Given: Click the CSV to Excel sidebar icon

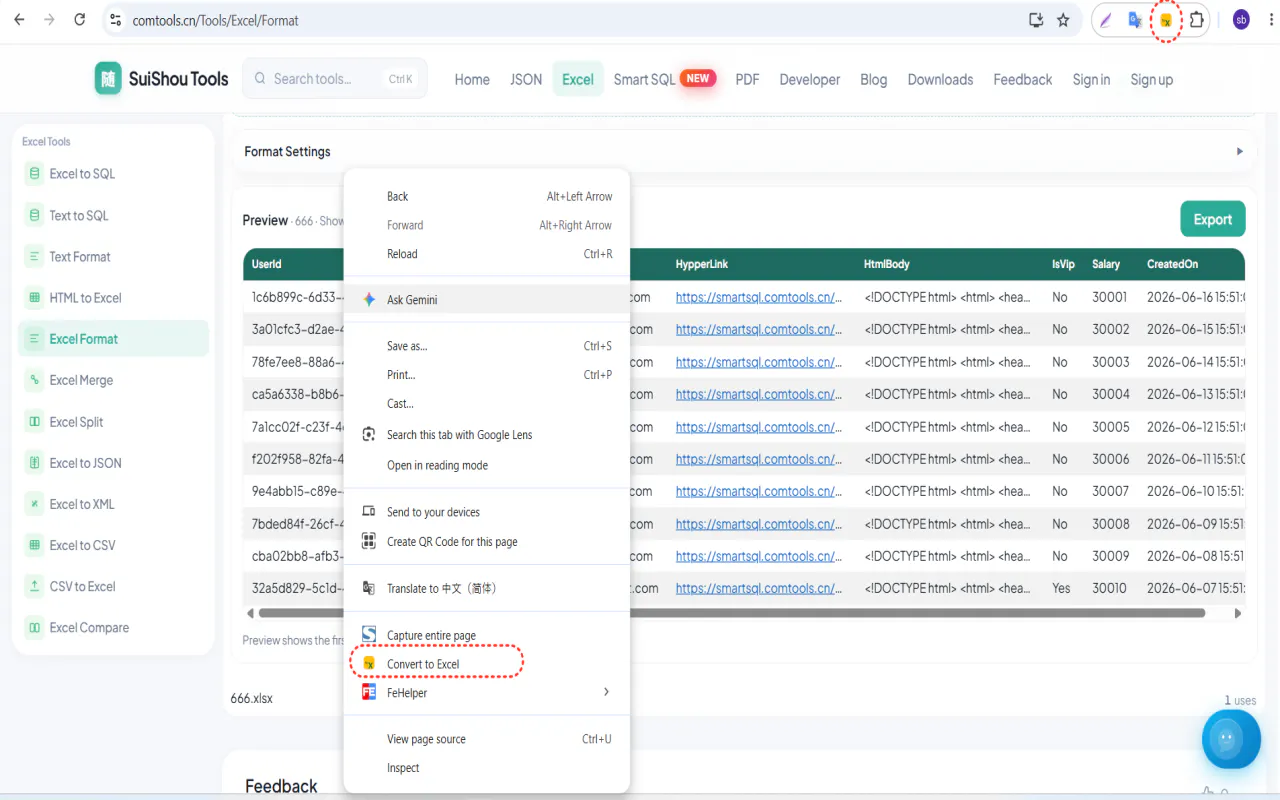Looking at the screenshot, I should 35,586.
